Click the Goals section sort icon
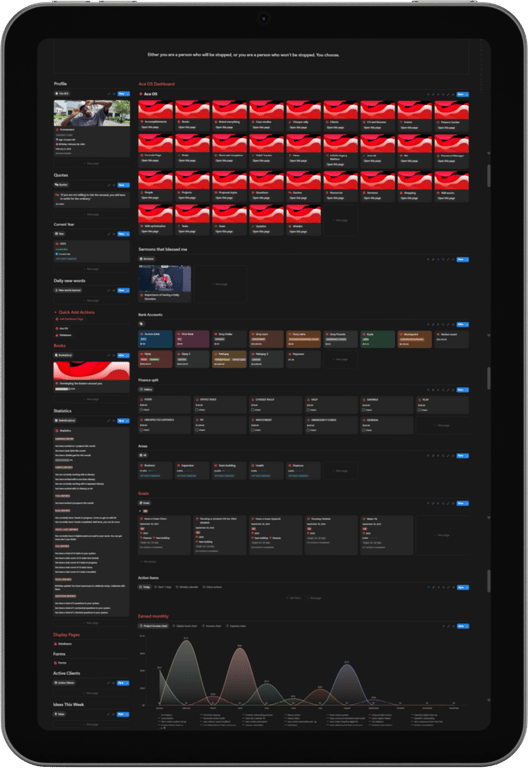The image size is (528, 768). 433,503
